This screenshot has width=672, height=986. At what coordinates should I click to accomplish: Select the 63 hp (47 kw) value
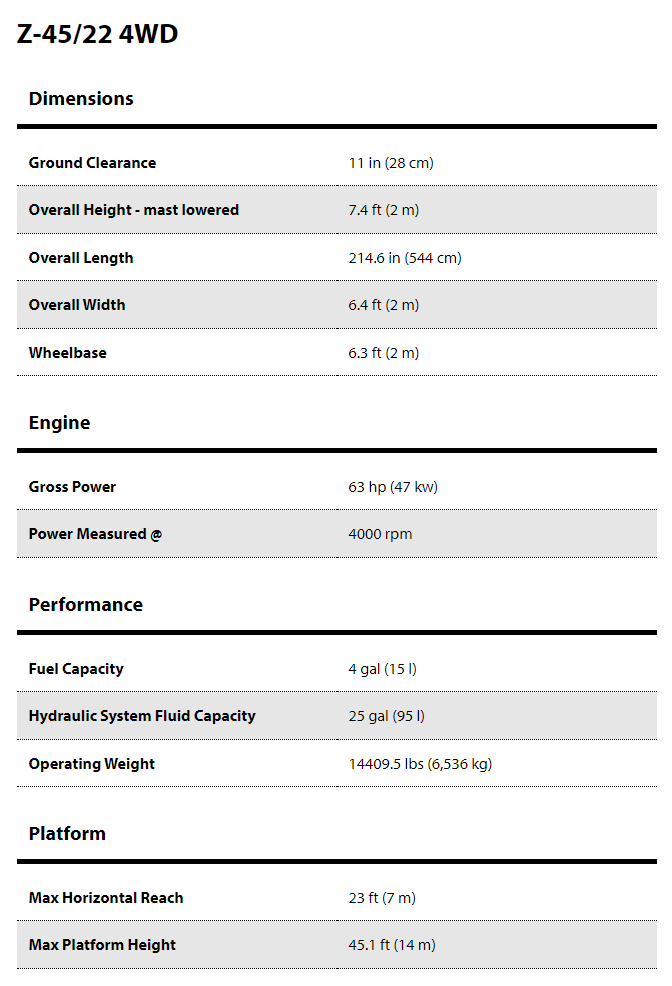[393, 487]
